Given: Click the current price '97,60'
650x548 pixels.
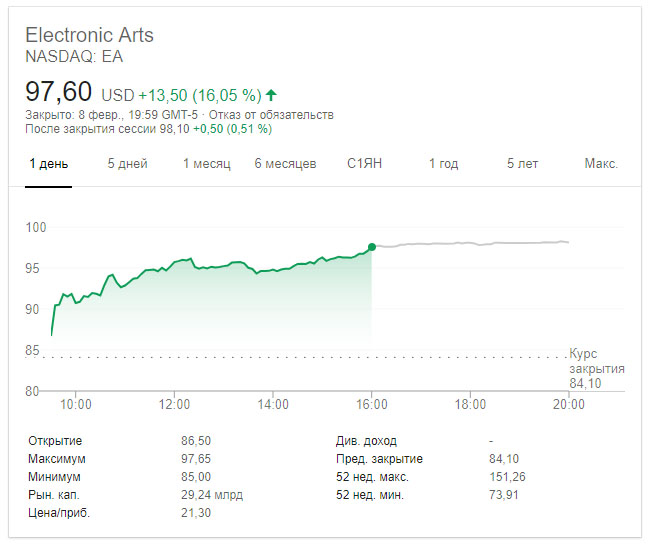Looking at the screenshot, I should click(x=58, y=92).
